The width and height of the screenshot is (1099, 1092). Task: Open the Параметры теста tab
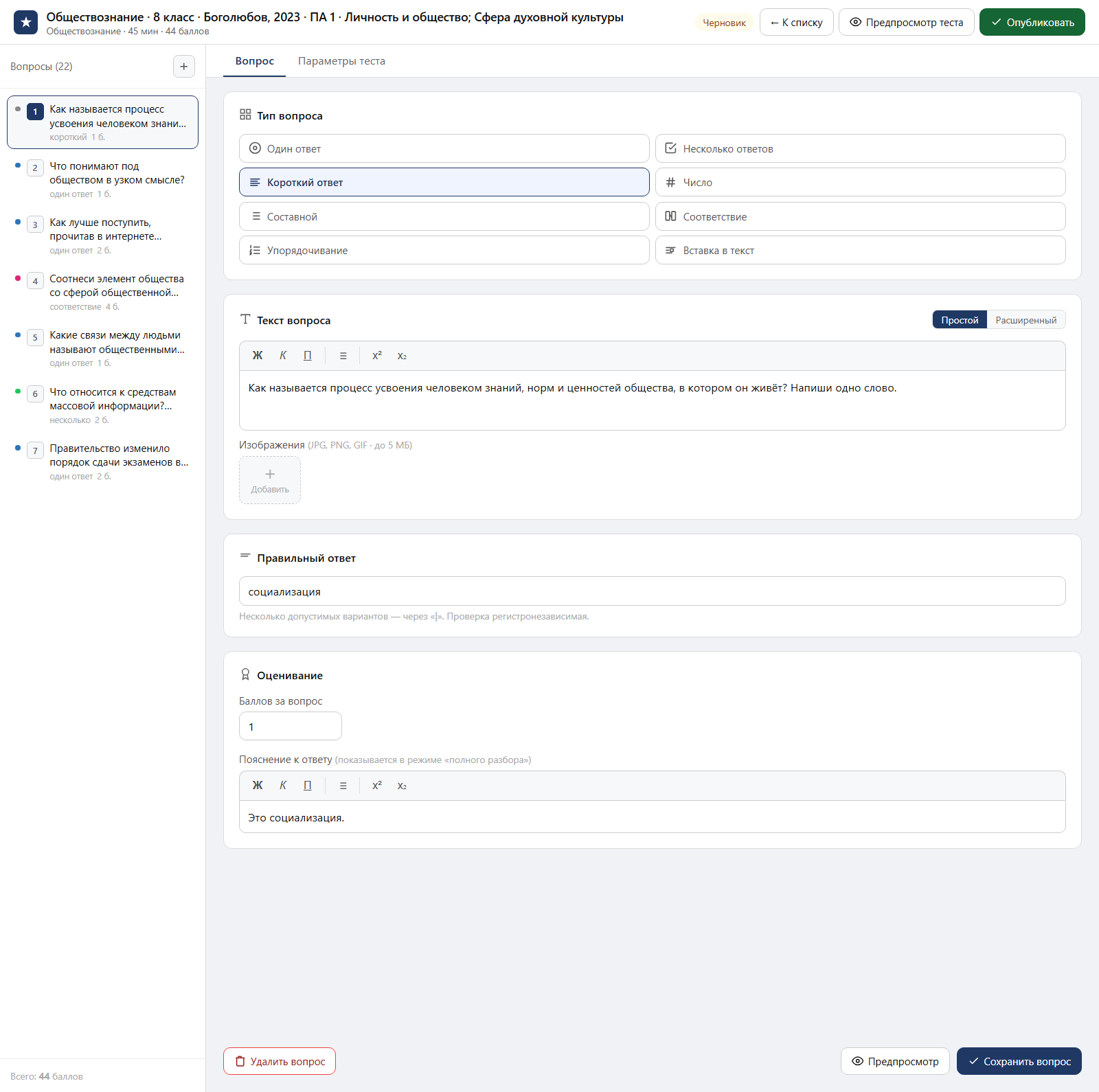pyautogui.click(x=341, y=61)
